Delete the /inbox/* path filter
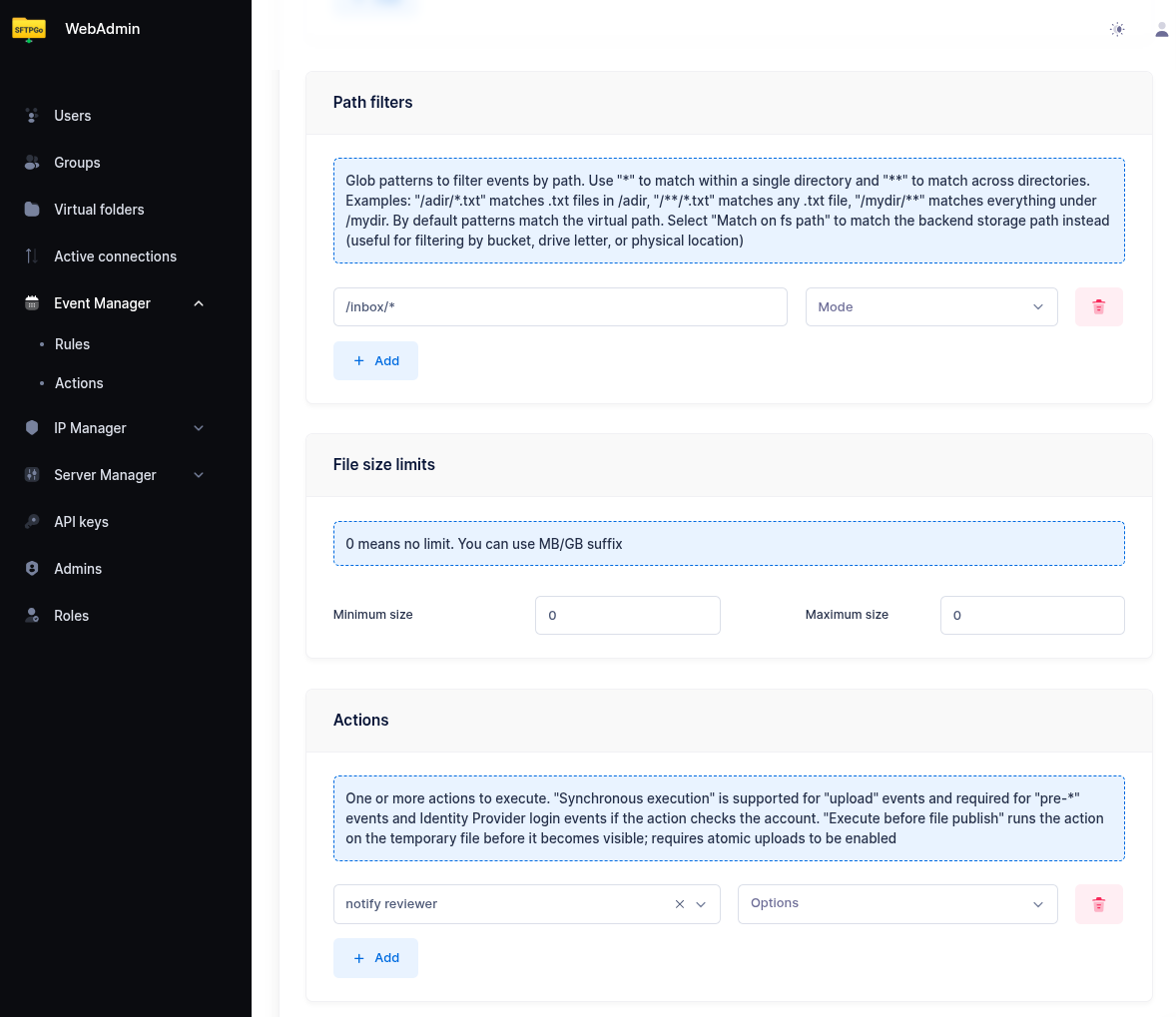This screenshot has height=1017, width=1176. 1098,307
